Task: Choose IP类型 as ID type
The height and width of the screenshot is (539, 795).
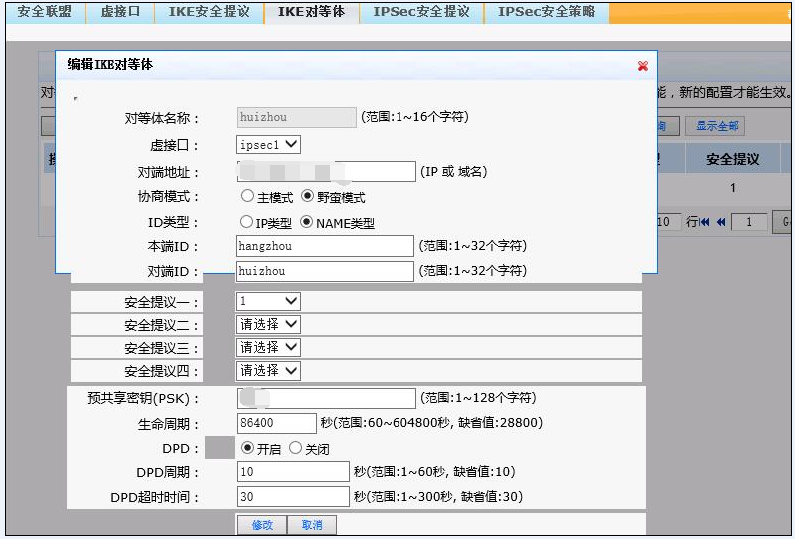Action: tap(246, 222)
